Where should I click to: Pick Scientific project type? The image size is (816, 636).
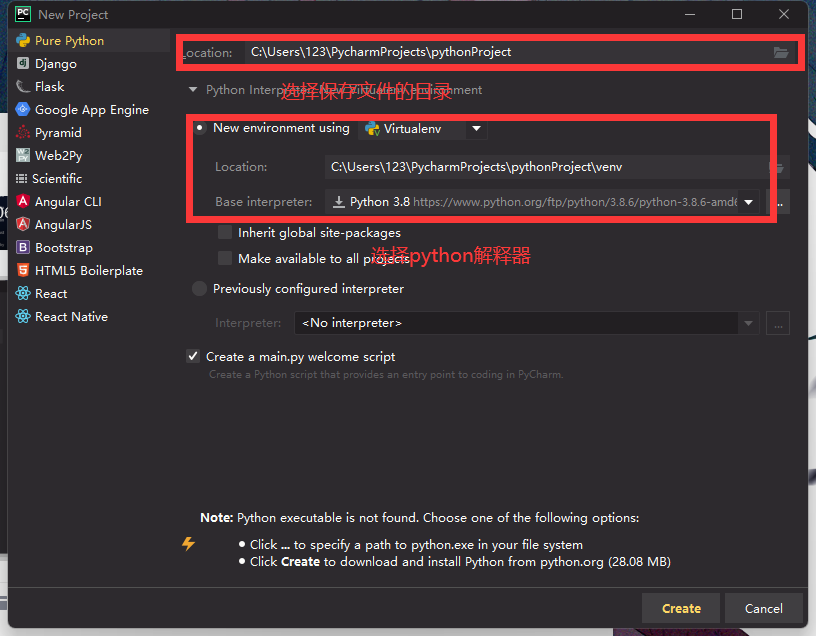pyautogui.click(x=90, y=179)
